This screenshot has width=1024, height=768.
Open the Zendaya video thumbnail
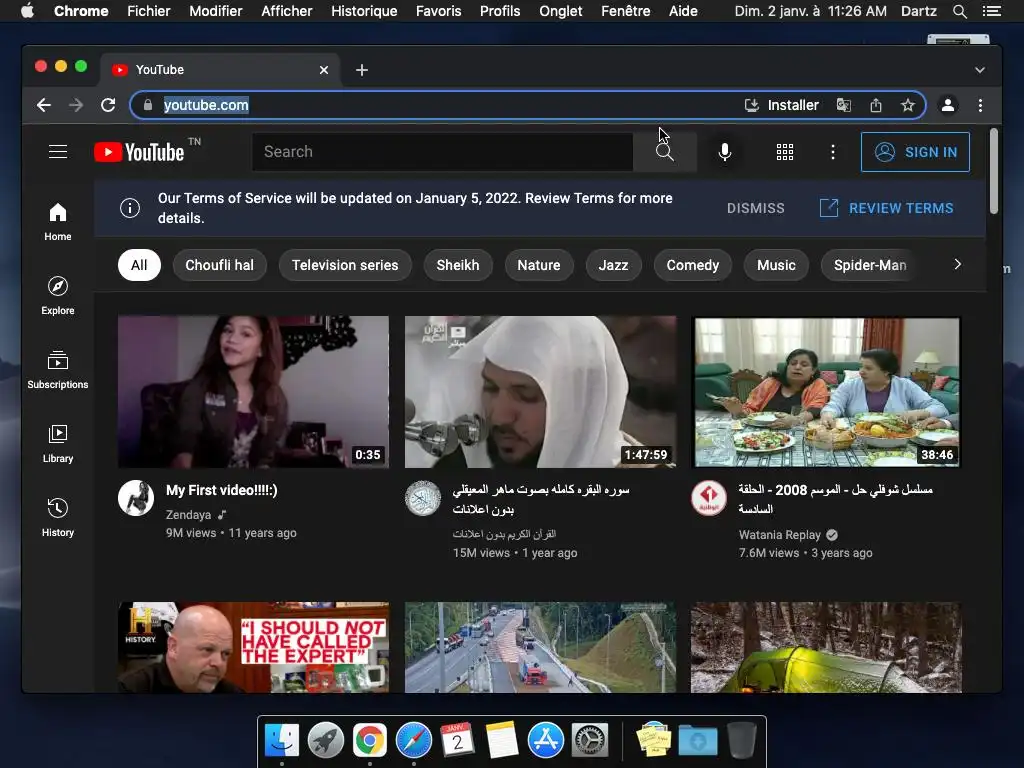tap(253, 392)
